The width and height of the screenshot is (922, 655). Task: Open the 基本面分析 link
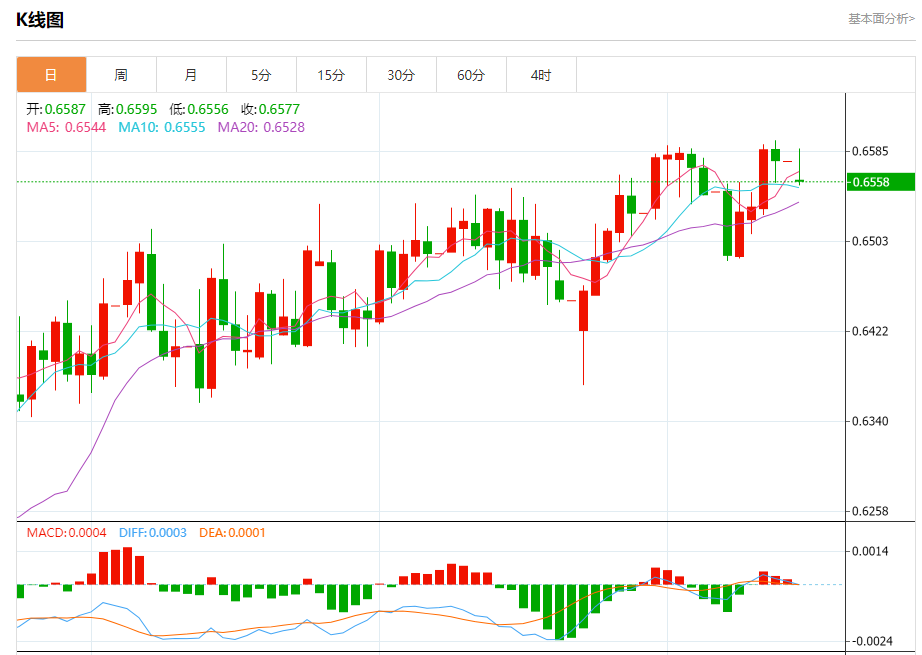click(x=881, y=19)
